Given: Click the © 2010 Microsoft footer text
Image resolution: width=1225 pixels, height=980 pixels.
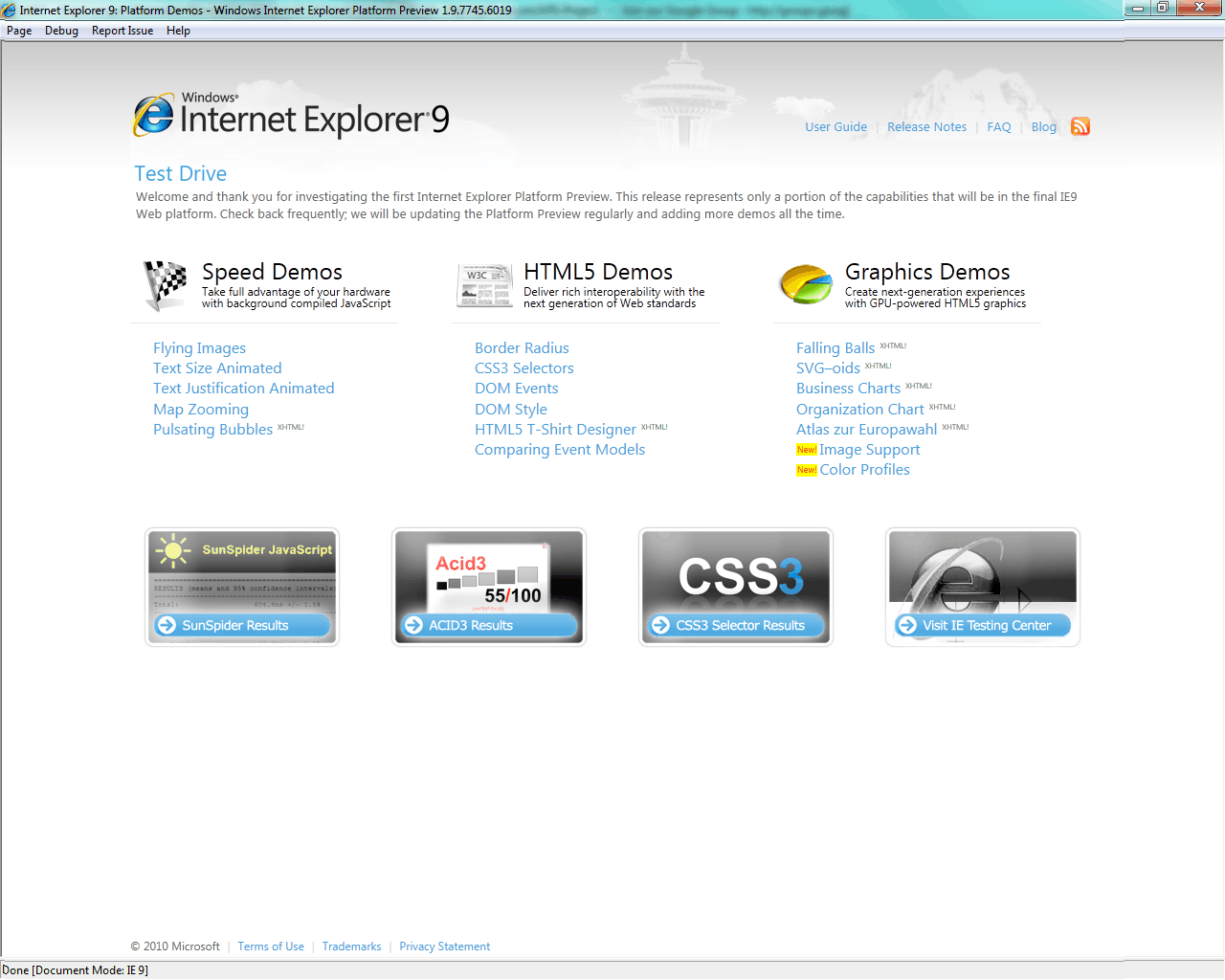Looking at the screenshot, I should pos(175,947).
